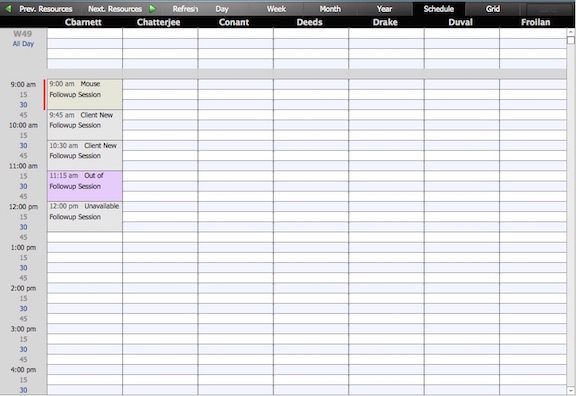Select the Grid view tab
This screenshot has height=396, width=576.
(493, 9)
